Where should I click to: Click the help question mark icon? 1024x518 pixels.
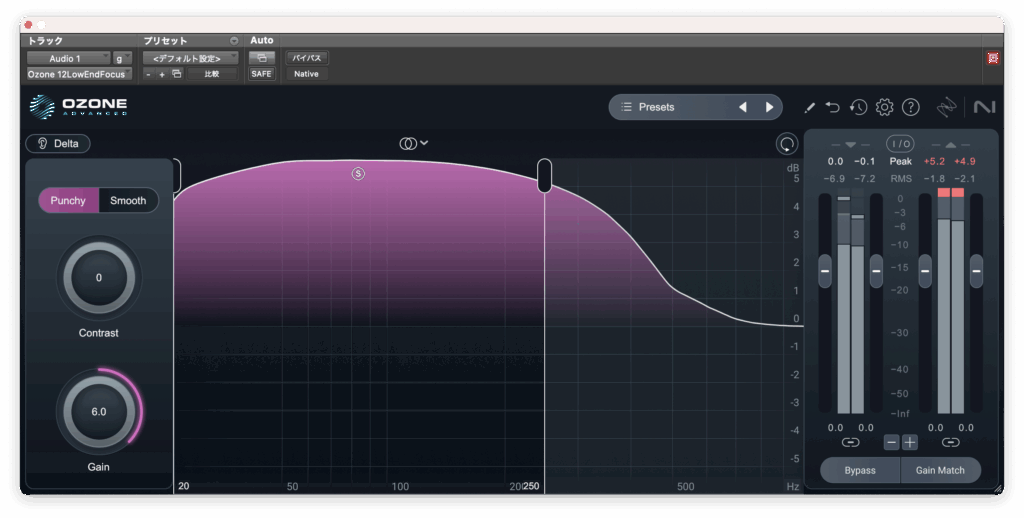tap(910, 107)
